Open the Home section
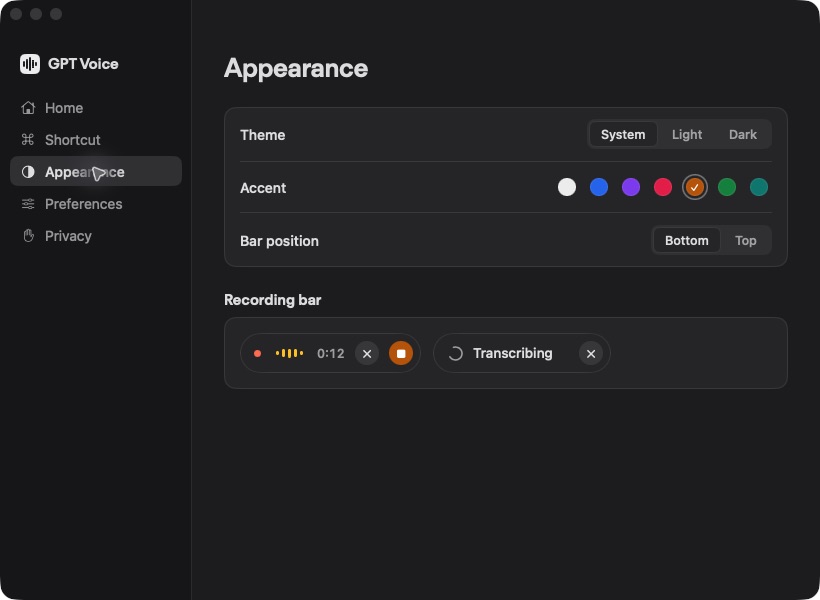Screen dimensions: 820x600 (x=96, y=108)
